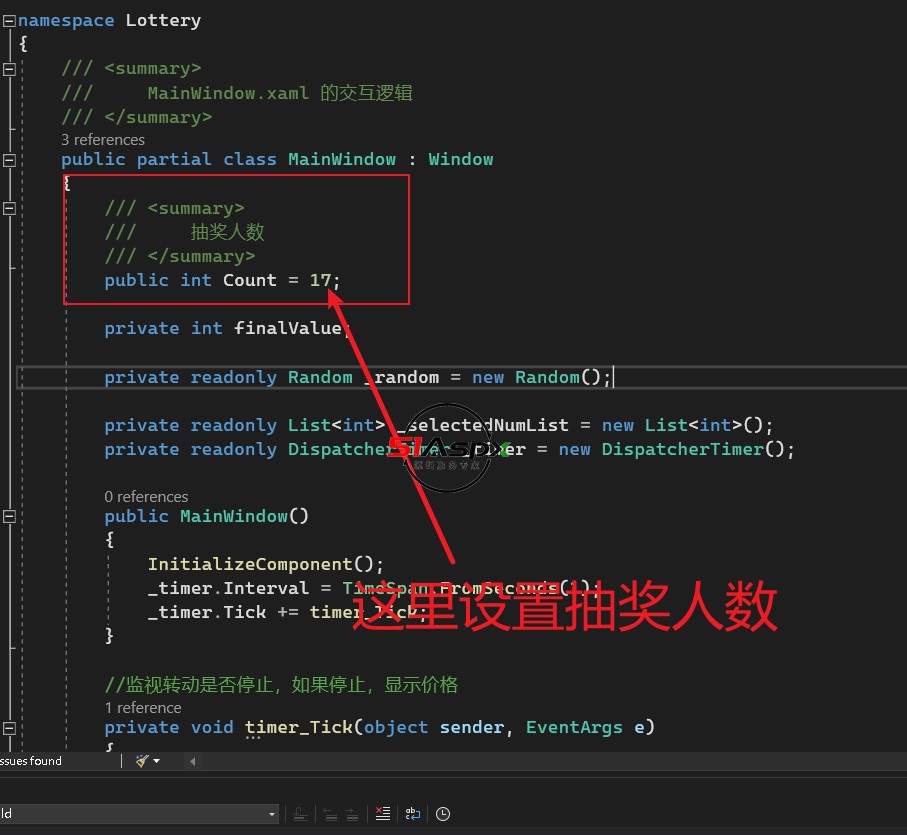The image size is (907, 835).
Task: Collapse the MainWindow class definition
Action: pyautogui.click(x=9, y=160)
